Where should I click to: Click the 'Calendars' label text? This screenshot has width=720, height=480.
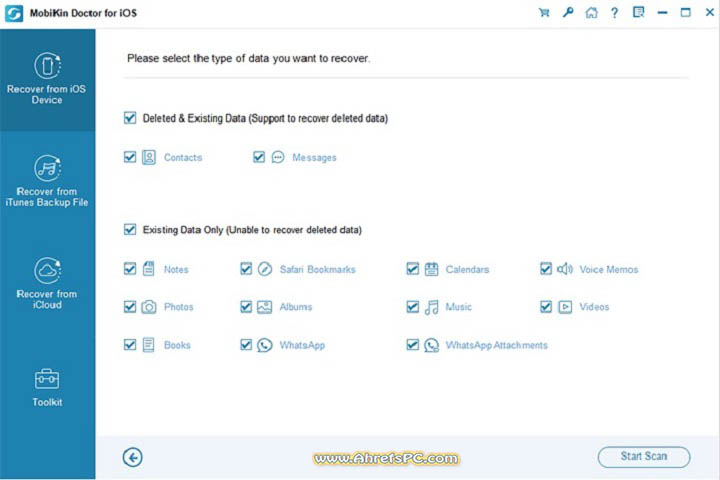(x=467, y=269)
